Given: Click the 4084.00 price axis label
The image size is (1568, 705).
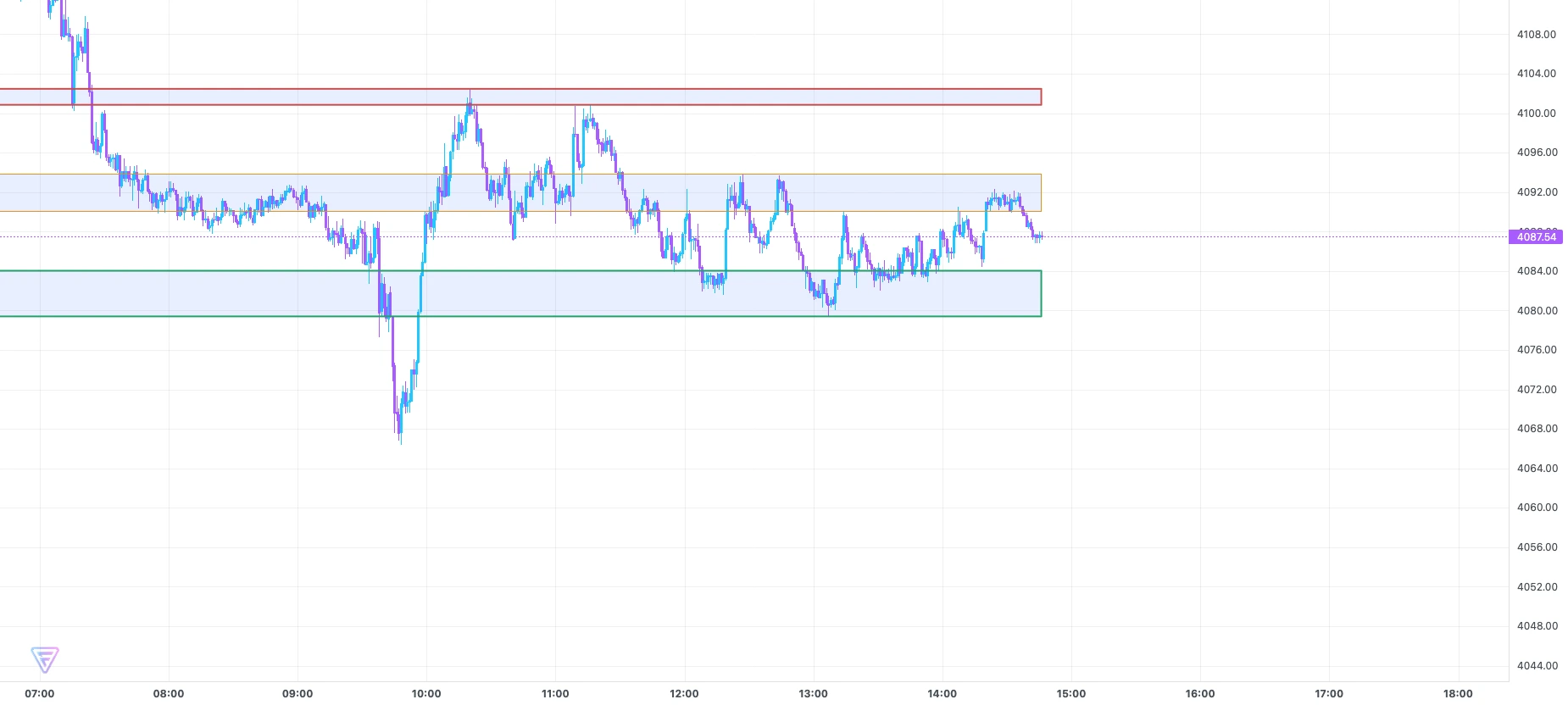Looking at the screenshot, I should pos(1537,271).
